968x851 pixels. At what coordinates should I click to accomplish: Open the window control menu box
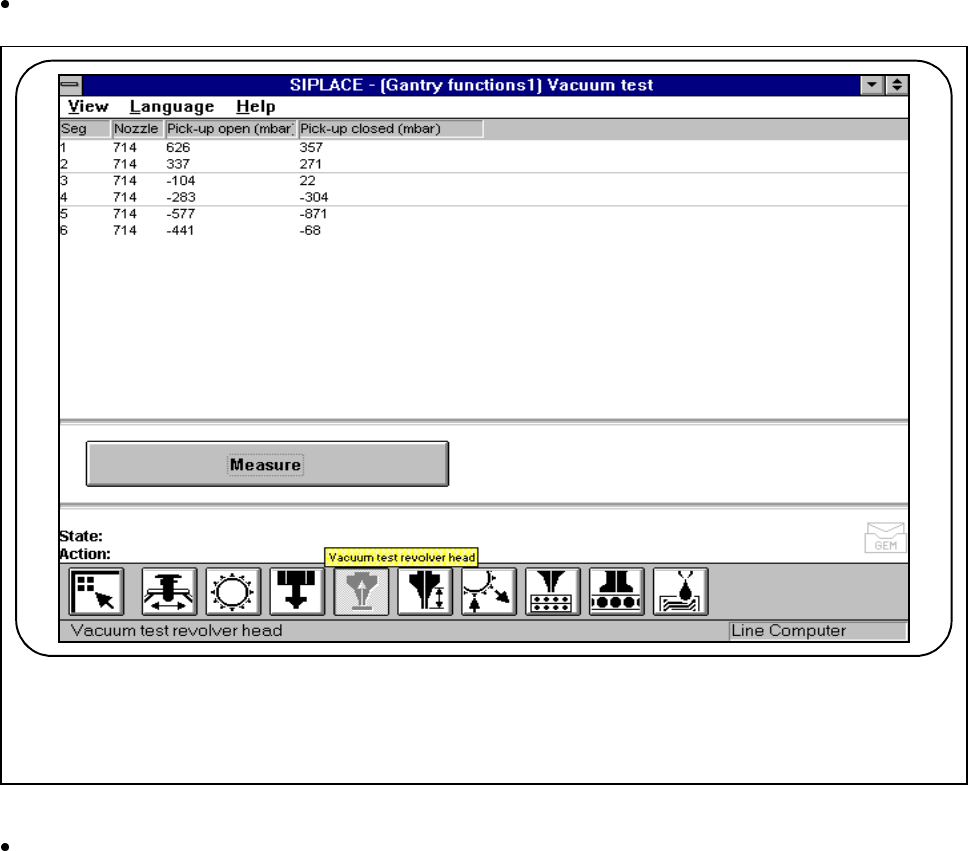(x=70, y=85)
